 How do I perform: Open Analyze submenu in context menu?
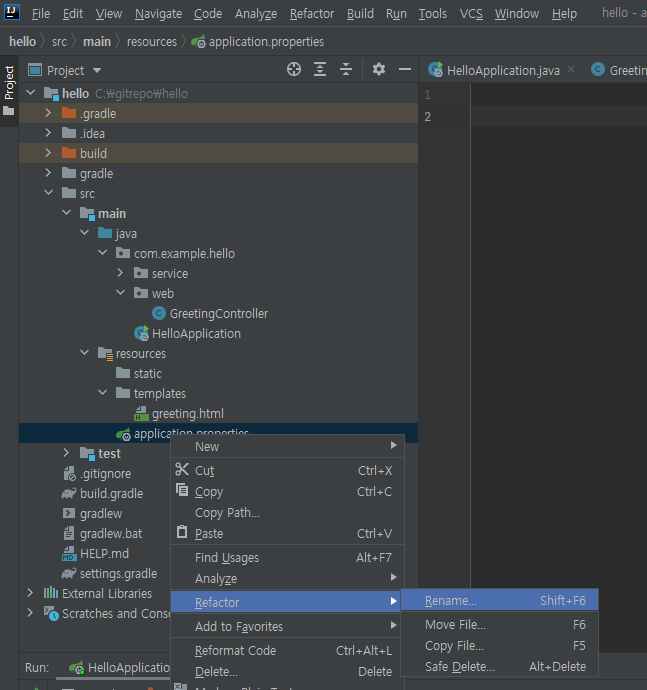pyautogui.click(x=287, y=579)
